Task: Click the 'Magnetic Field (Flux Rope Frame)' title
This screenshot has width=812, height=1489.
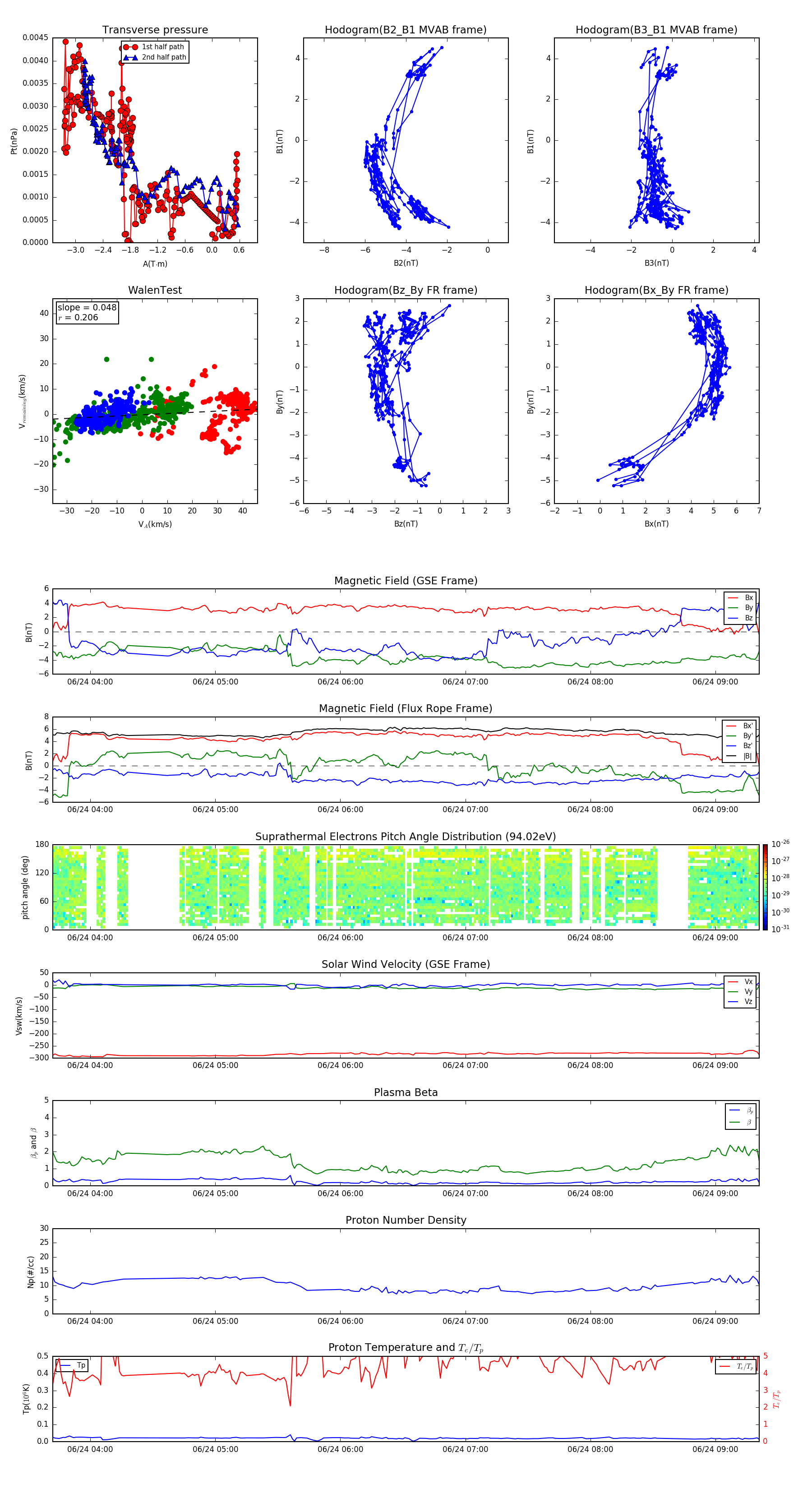Action: 406,709
